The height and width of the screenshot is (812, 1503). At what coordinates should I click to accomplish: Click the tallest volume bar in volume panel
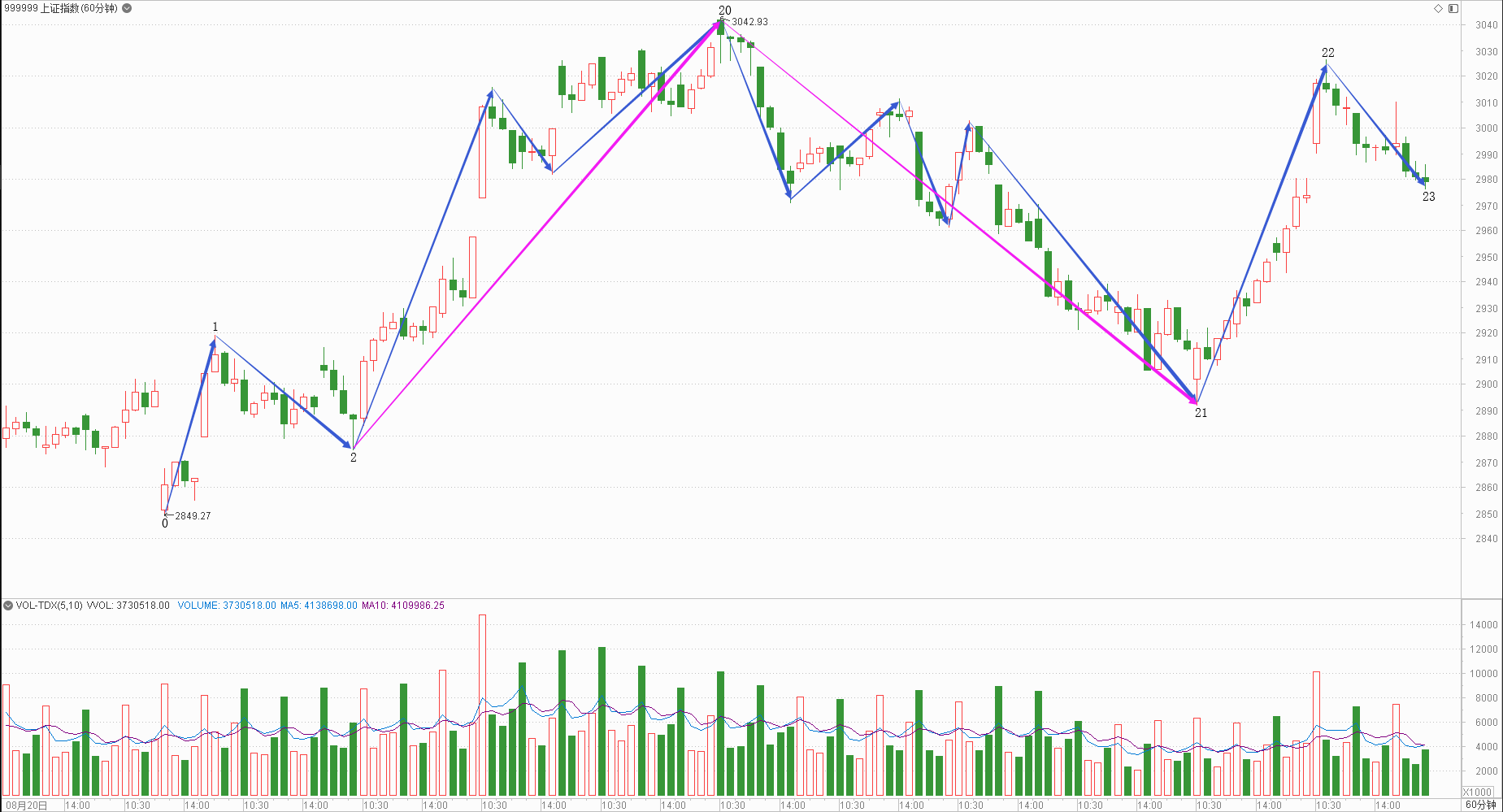482,705
